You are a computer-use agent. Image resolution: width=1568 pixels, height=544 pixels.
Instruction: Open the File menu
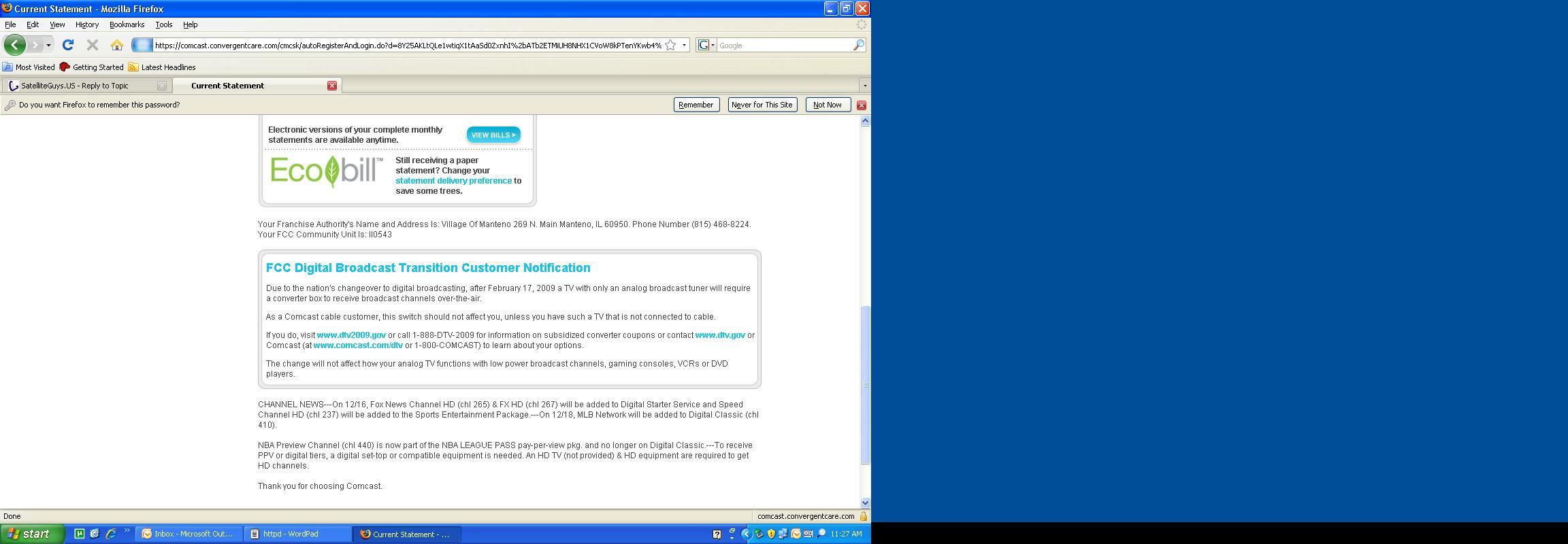click(x=10, y=24)
